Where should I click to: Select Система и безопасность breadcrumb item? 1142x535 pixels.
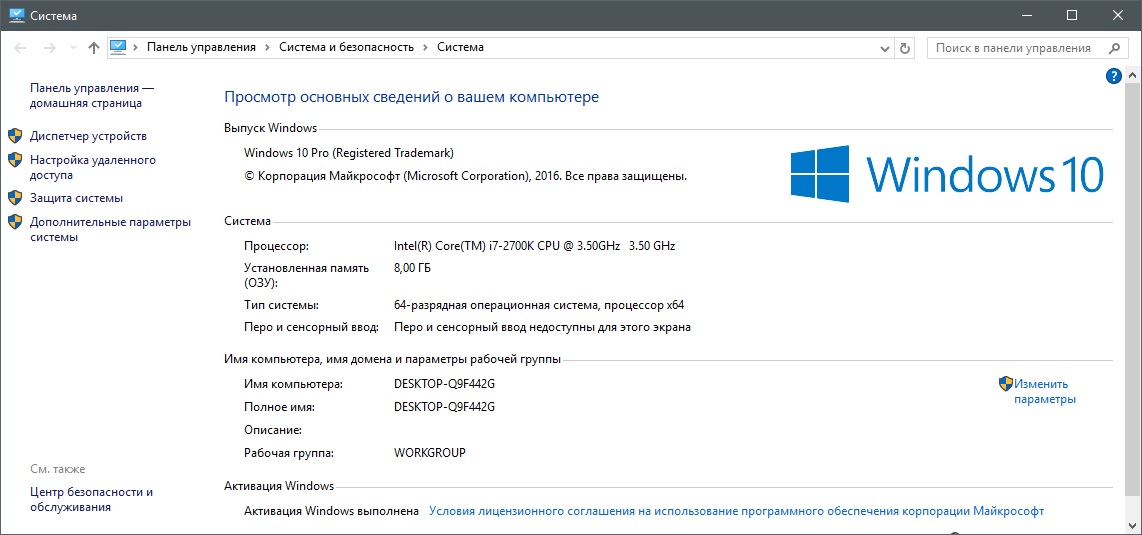[346, 47]
